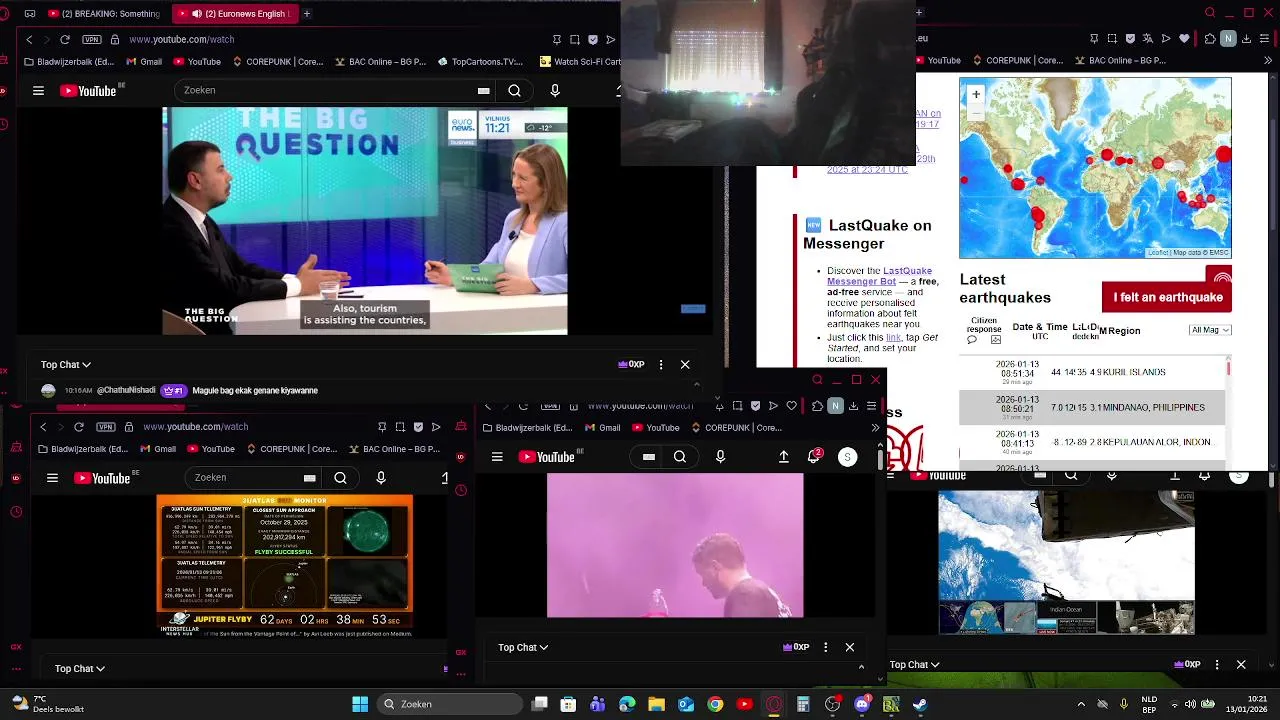This screenshot has height=720, width=1280.
Task: Open Watch Sci-Fi Cartoons bookmark
Action: (x=579, y=62)
